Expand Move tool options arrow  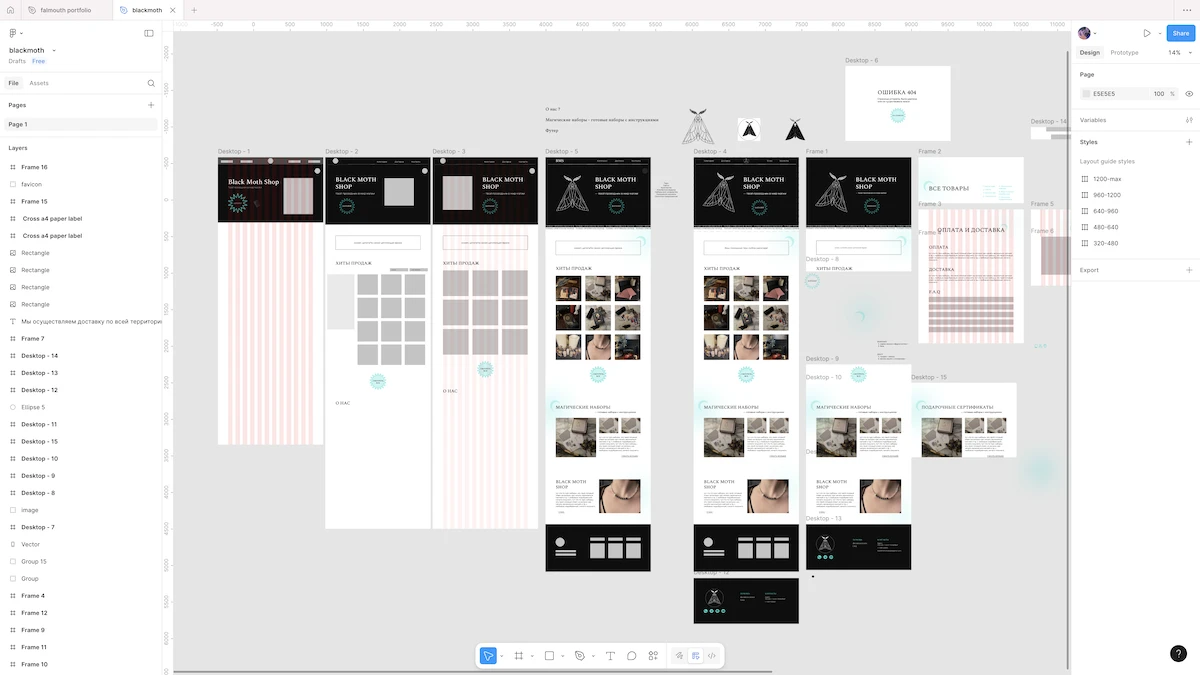pyautogui.click(x=502, y=656)
